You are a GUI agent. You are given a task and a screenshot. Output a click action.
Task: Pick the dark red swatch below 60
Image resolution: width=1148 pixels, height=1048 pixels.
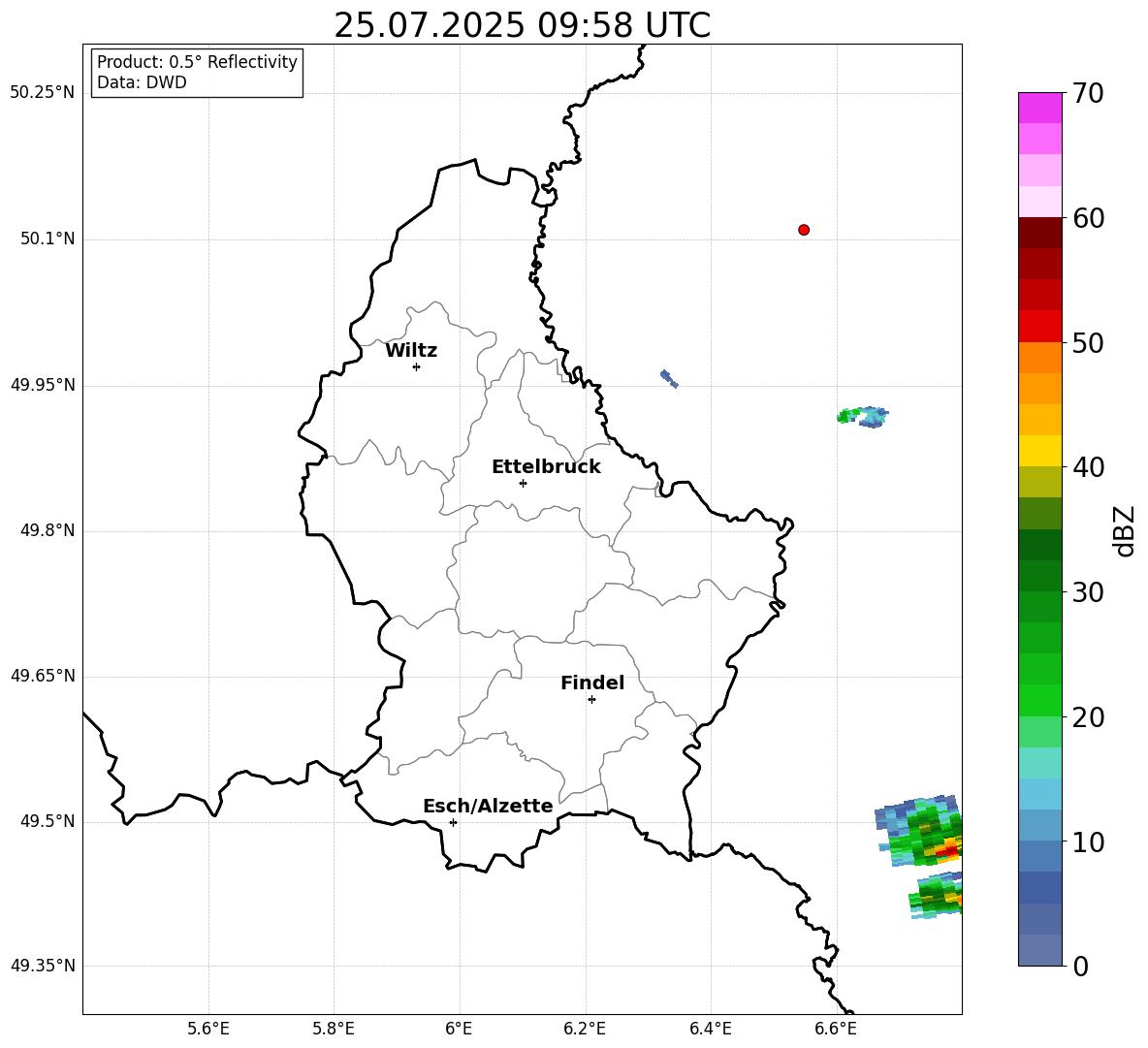[x=1040, y=233]
